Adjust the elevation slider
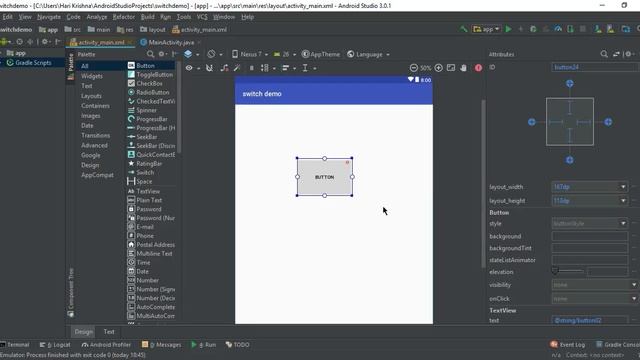The image size is (640, 360). [x=567, y=271]
